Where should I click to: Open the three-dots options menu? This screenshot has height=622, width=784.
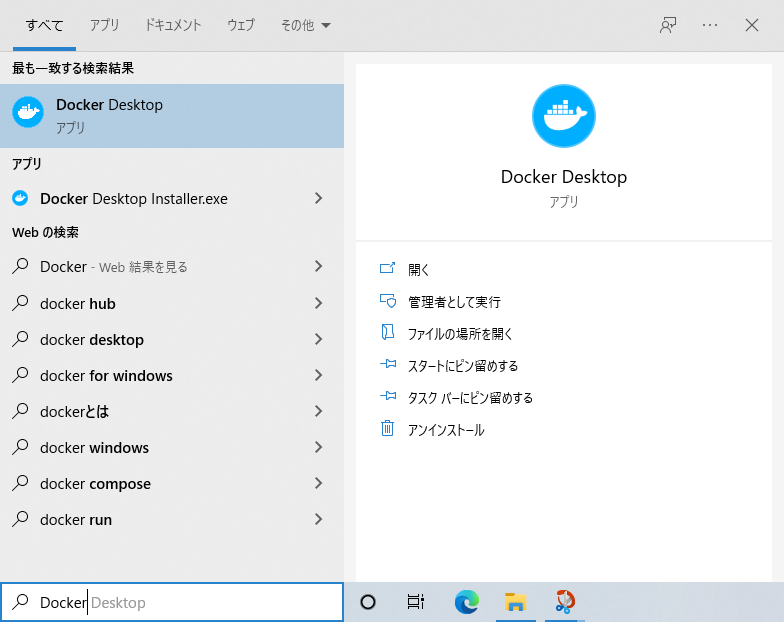(x=710, y=25)
